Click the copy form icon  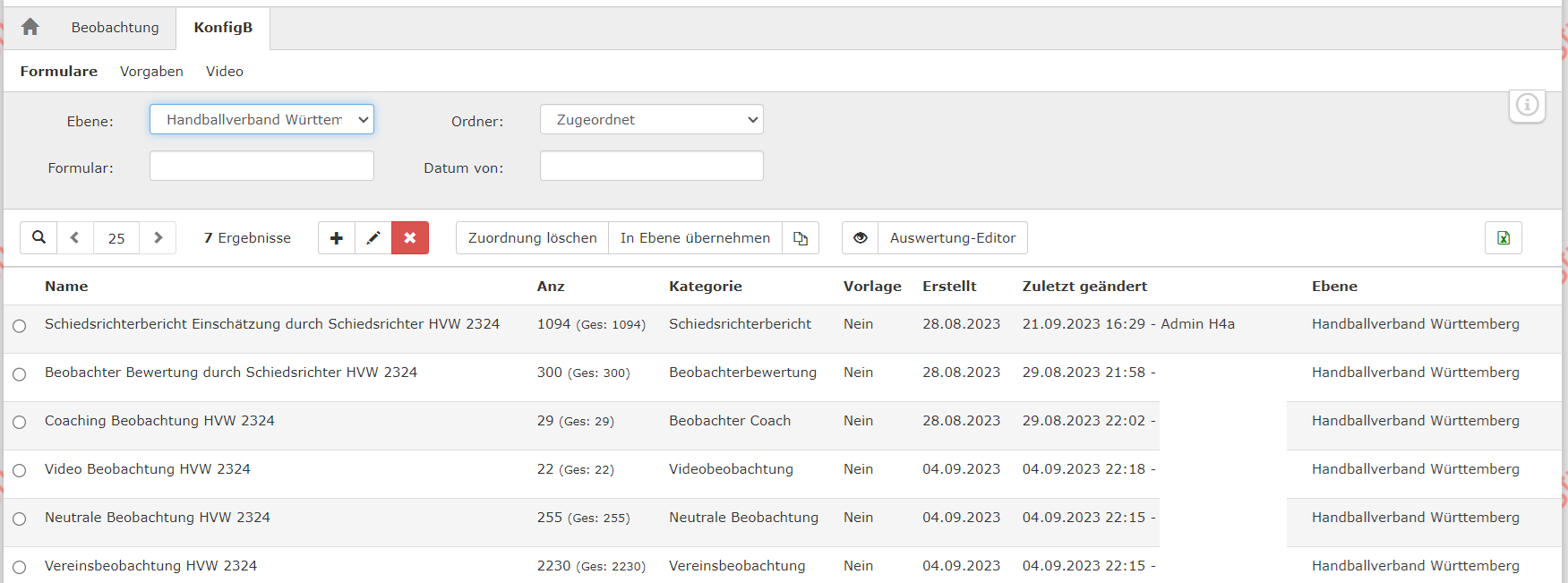tap(801, 237)
